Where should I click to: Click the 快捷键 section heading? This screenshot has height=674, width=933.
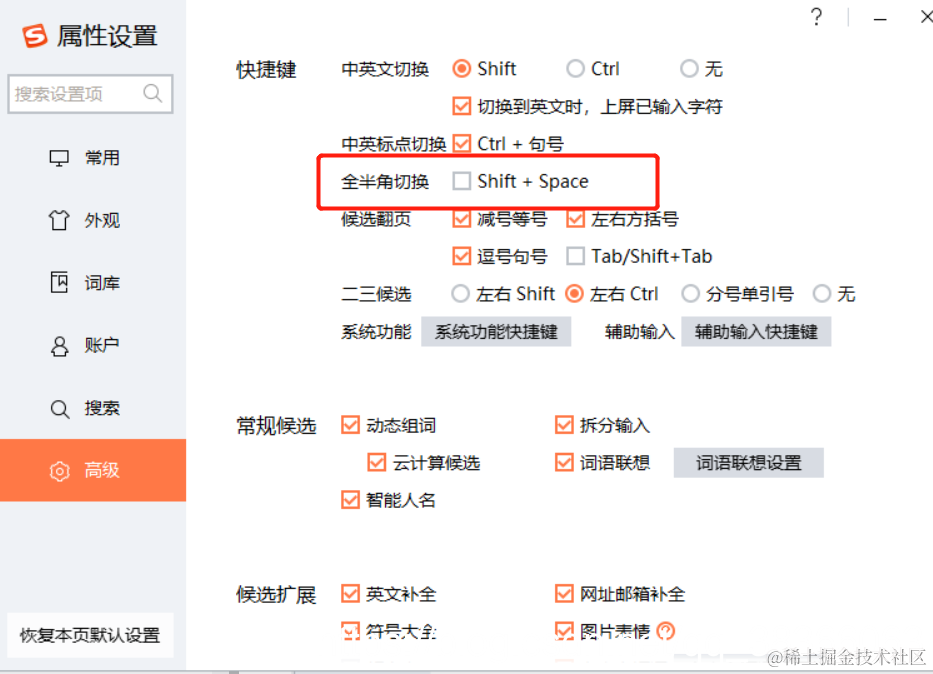(x=266, y=70)
